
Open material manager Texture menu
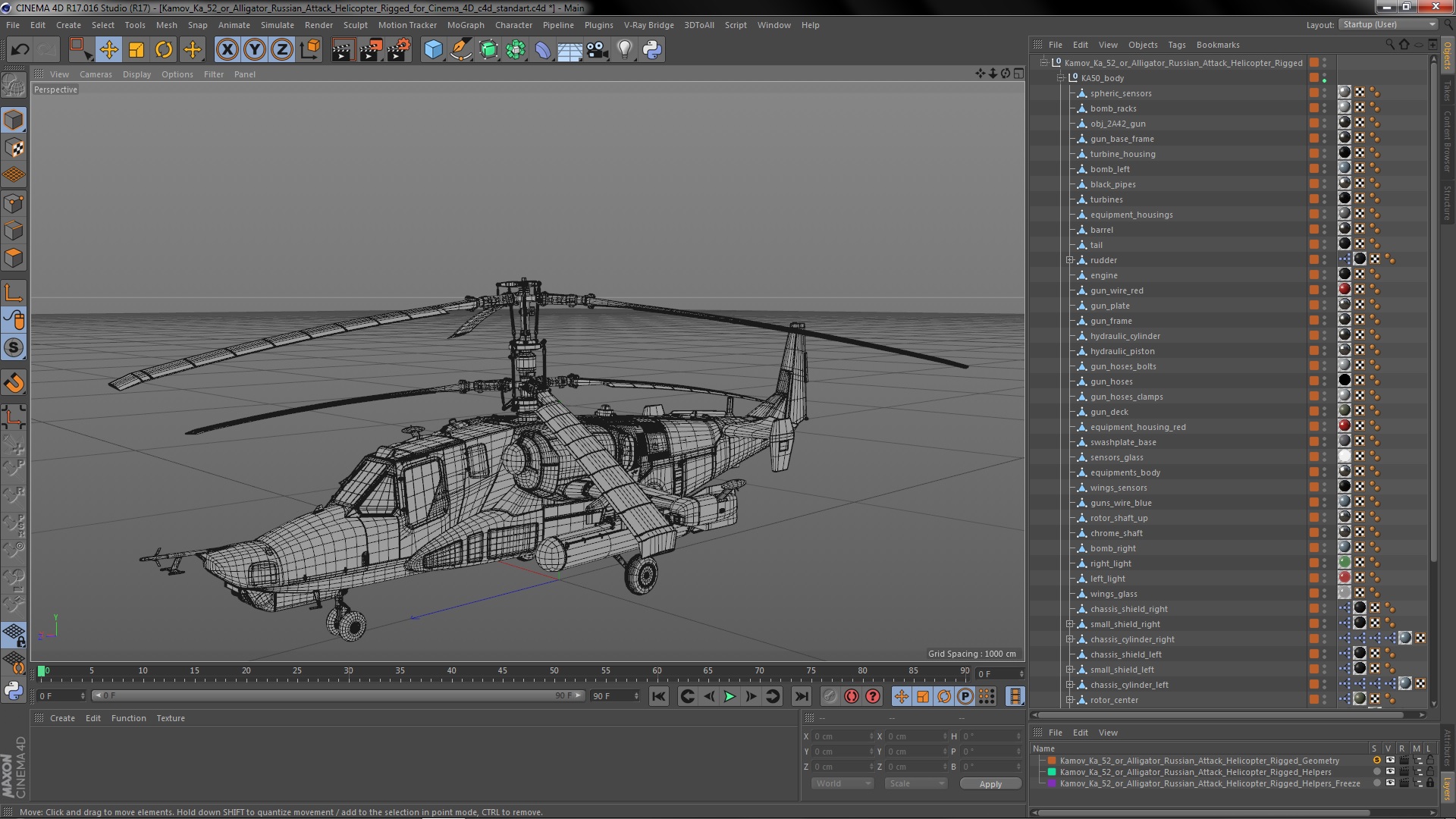pos(170,718)
